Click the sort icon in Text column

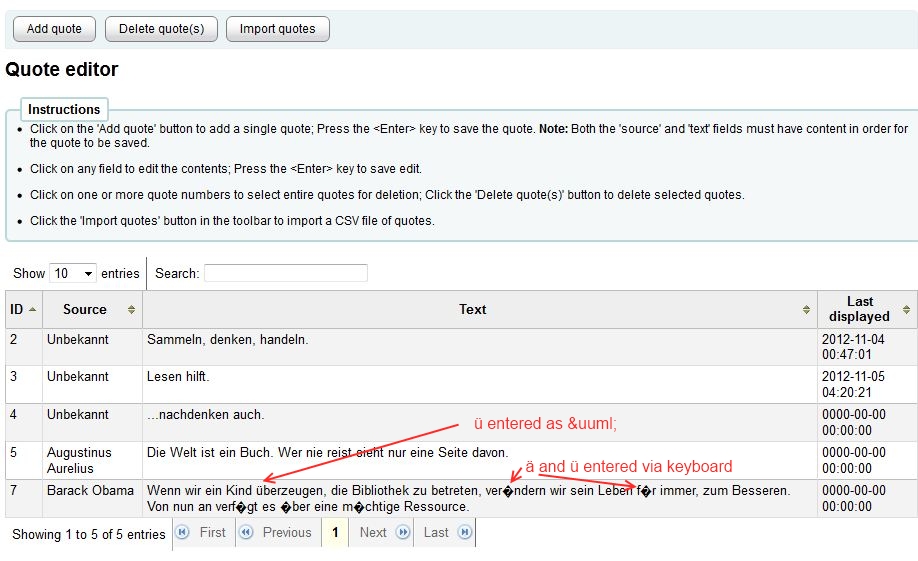pyautogui.click(x=806, y=310)
